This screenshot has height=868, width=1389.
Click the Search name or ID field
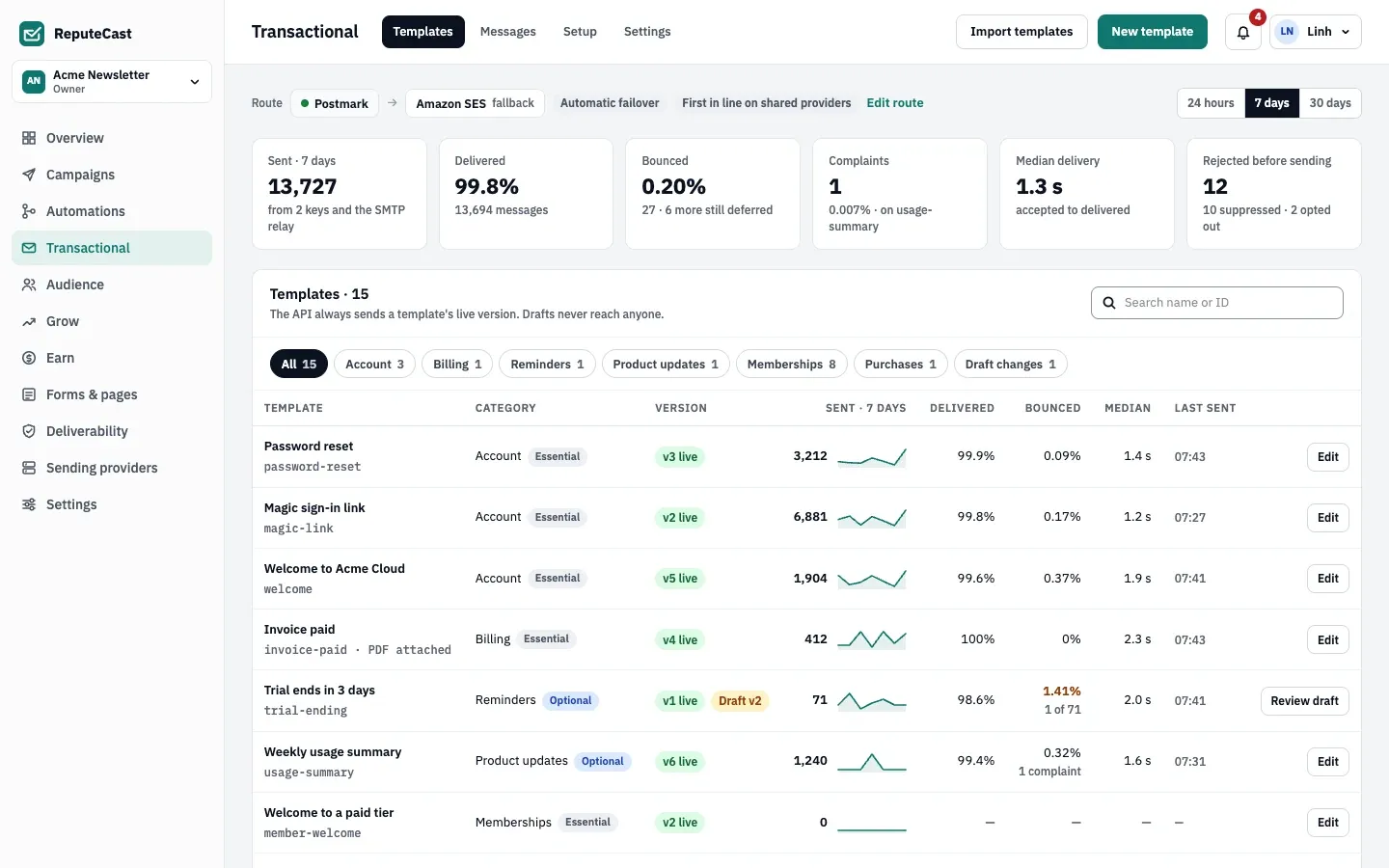point(1217,303)
